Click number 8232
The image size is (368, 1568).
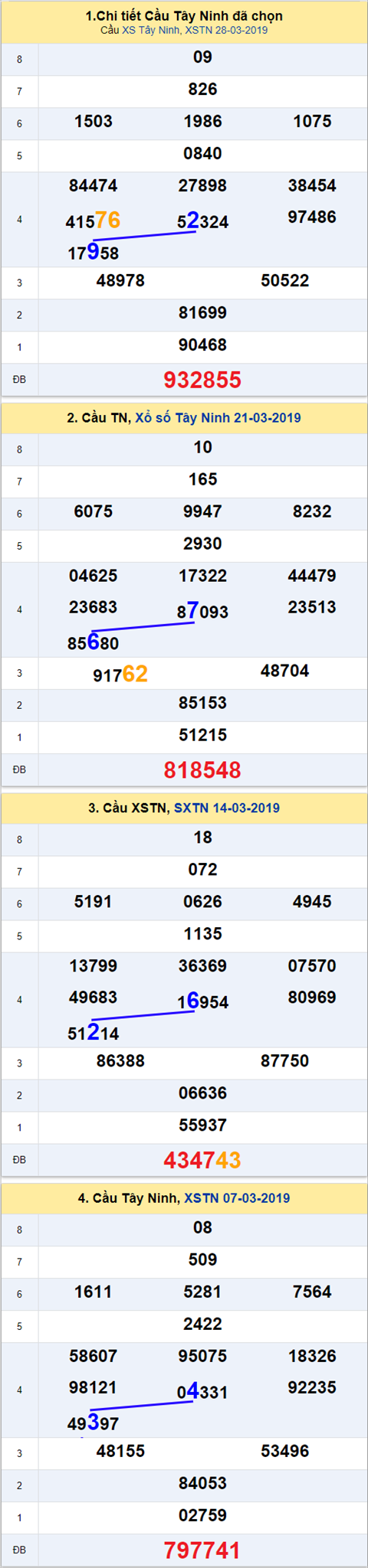click(x=312, y=512)
